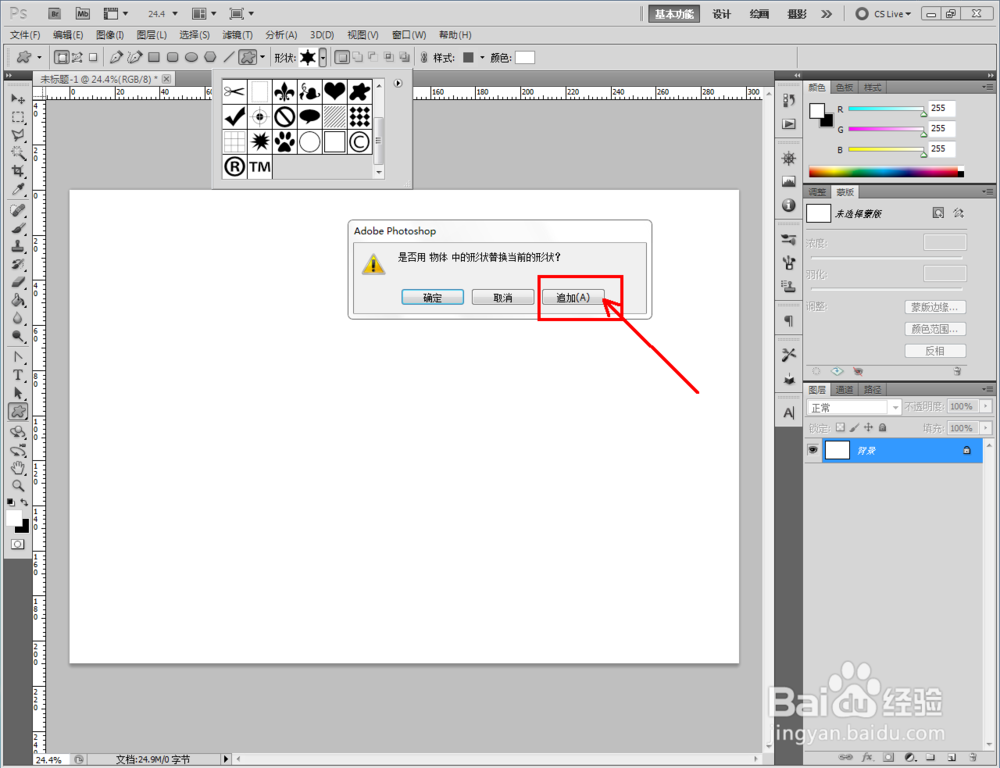Click the 取消 button in dialog
Image resolution: width=1000 pixels, height=768 pixels.
(503, 297)
